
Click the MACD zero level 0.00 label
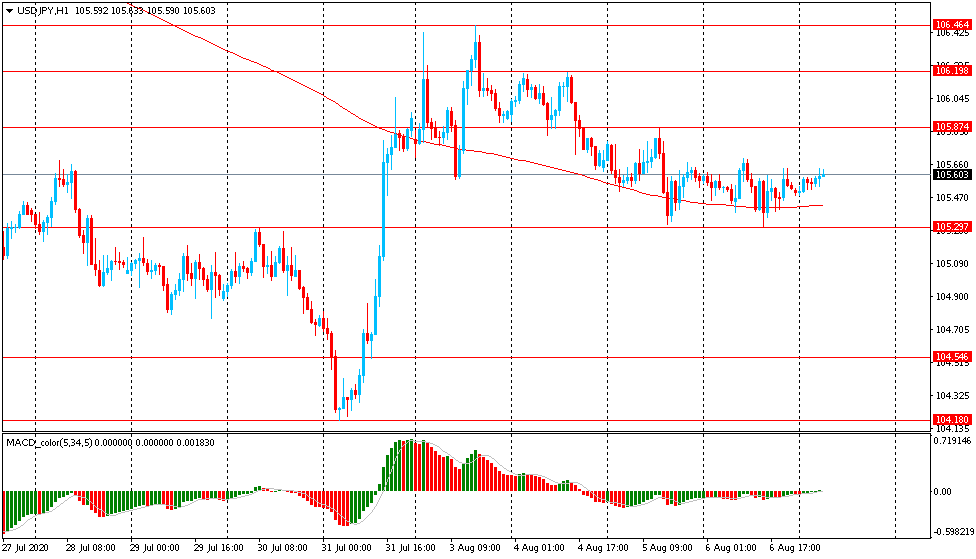pyautogui.click(x=942, y=492)
